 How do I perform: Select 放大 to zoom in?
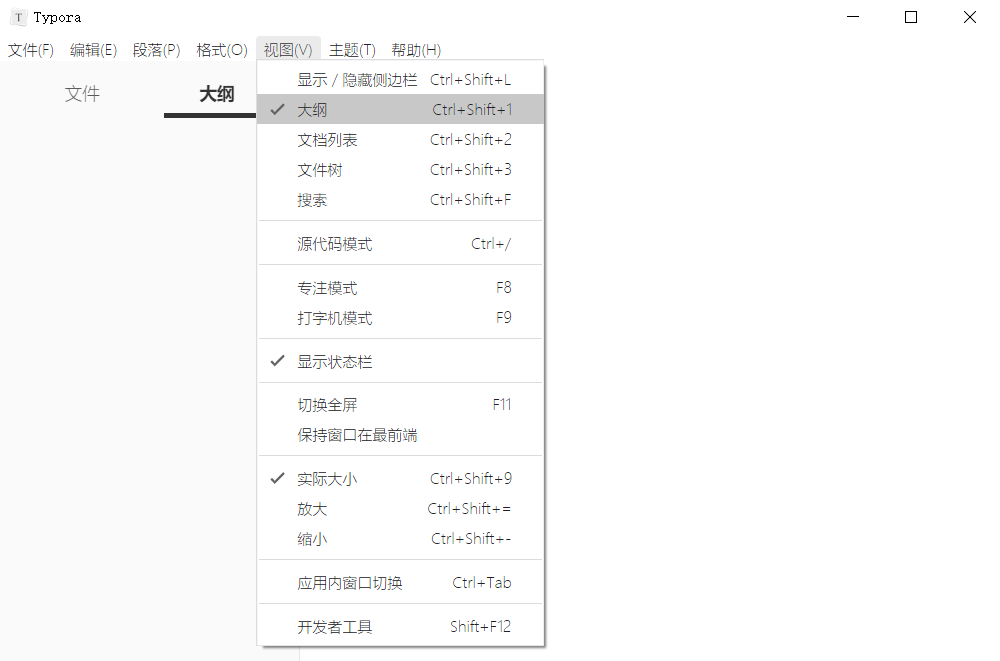pos(311,508)
